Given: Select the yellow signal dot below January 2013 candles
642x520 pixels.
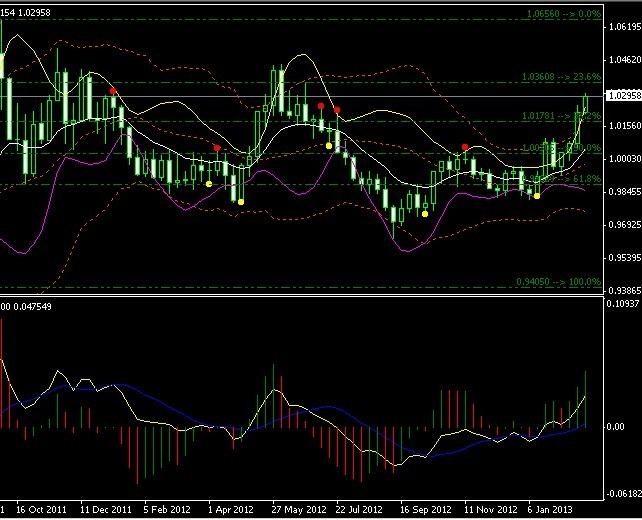Looking at the screenshot, I should [537, 196].
